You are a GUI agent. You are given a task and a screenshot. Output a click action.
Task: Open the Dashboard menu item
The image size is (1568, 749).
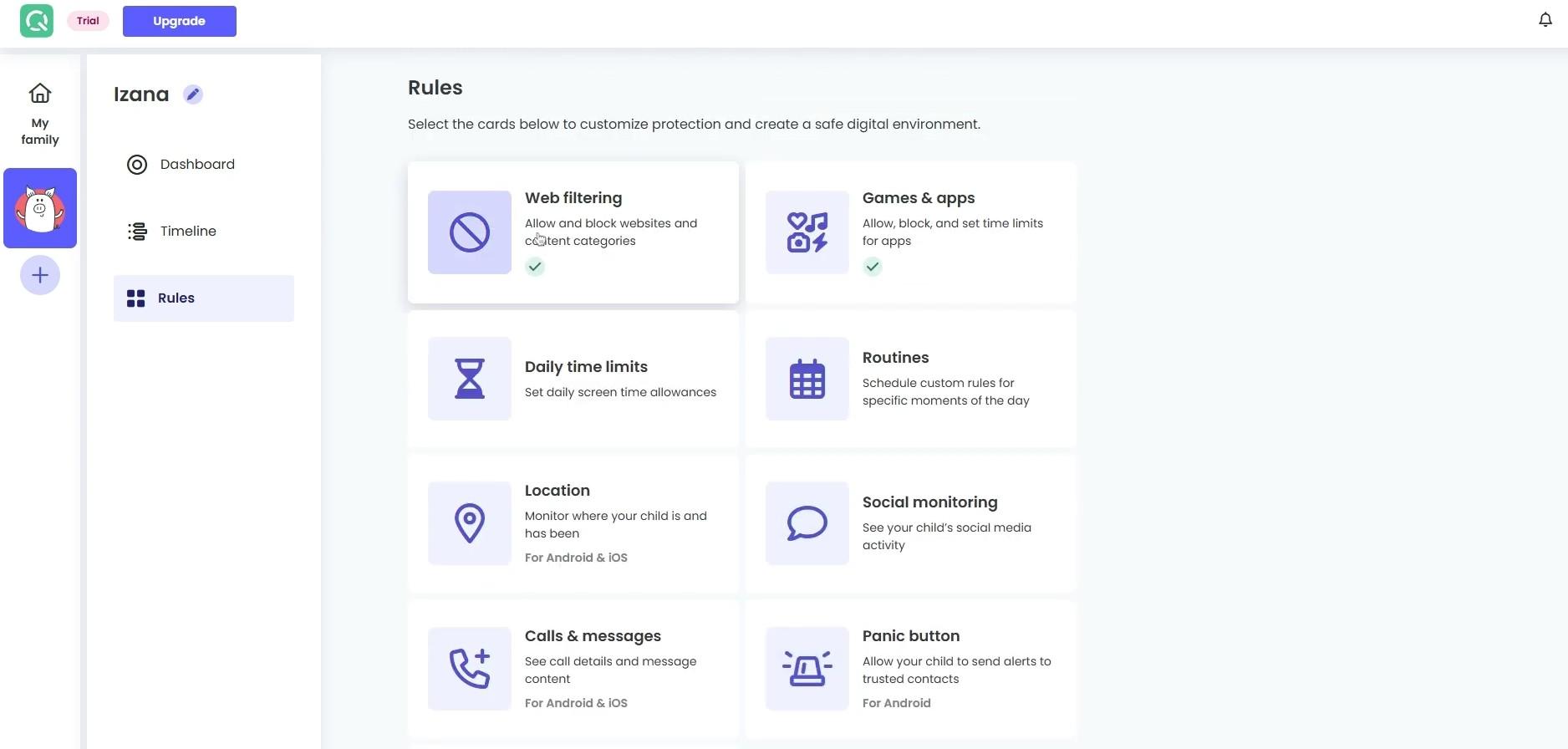coord(204,165)
